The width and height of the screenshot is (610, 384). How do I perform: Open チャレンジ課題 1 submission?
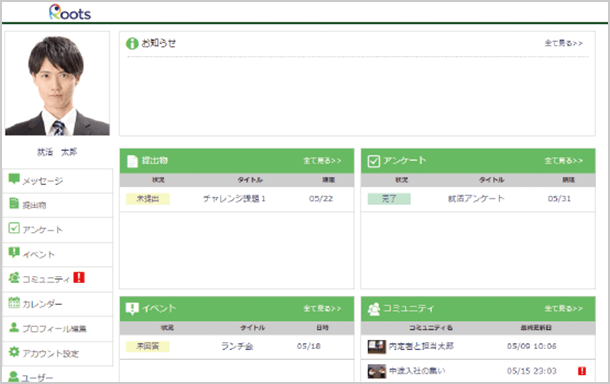tap(234, 199)
